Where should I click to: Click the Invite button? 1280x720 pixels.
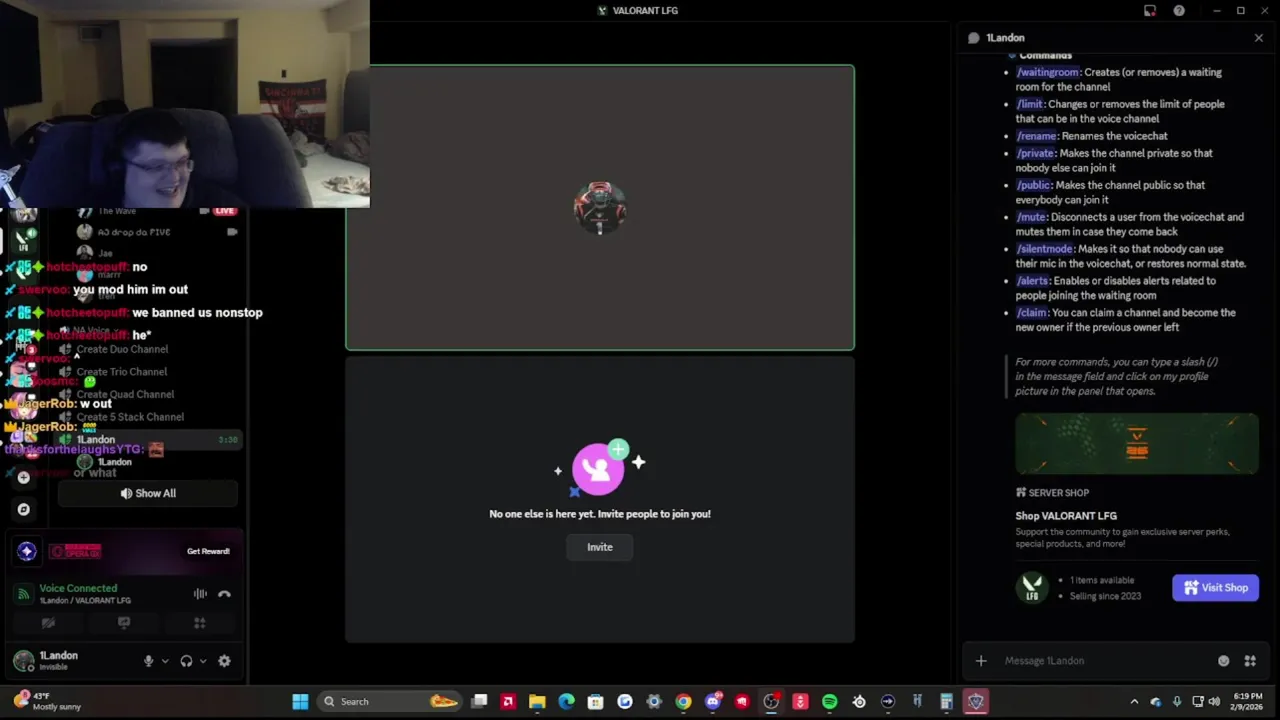click(600, 547)
